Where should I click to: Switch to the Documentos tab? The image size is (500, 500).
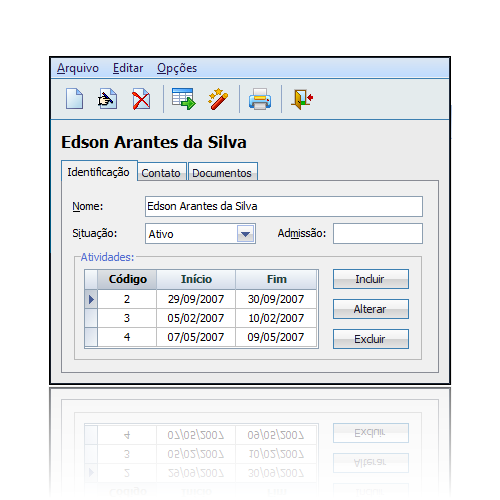point(223,172)
